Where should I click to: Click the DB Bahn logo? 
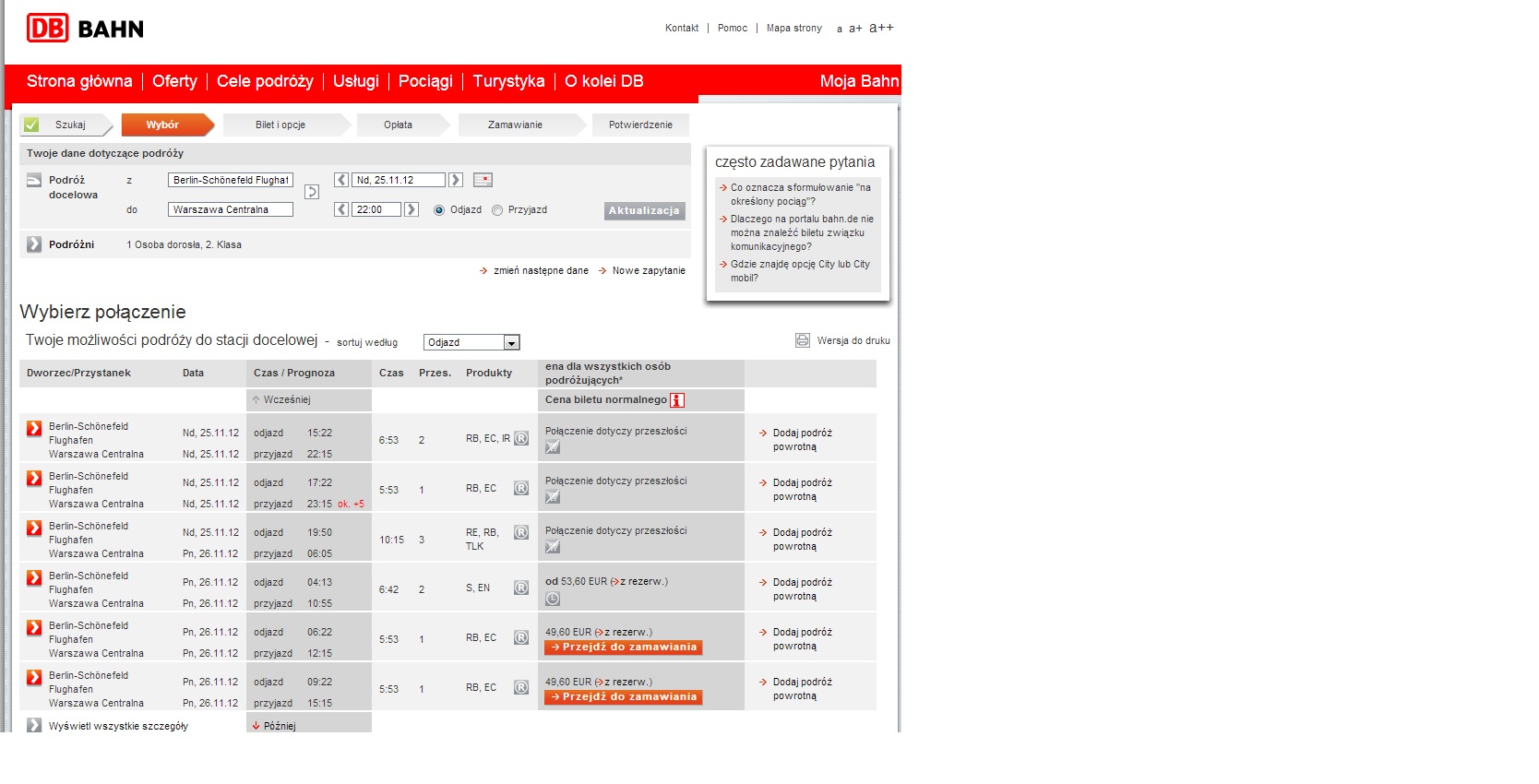pos(85,29)
